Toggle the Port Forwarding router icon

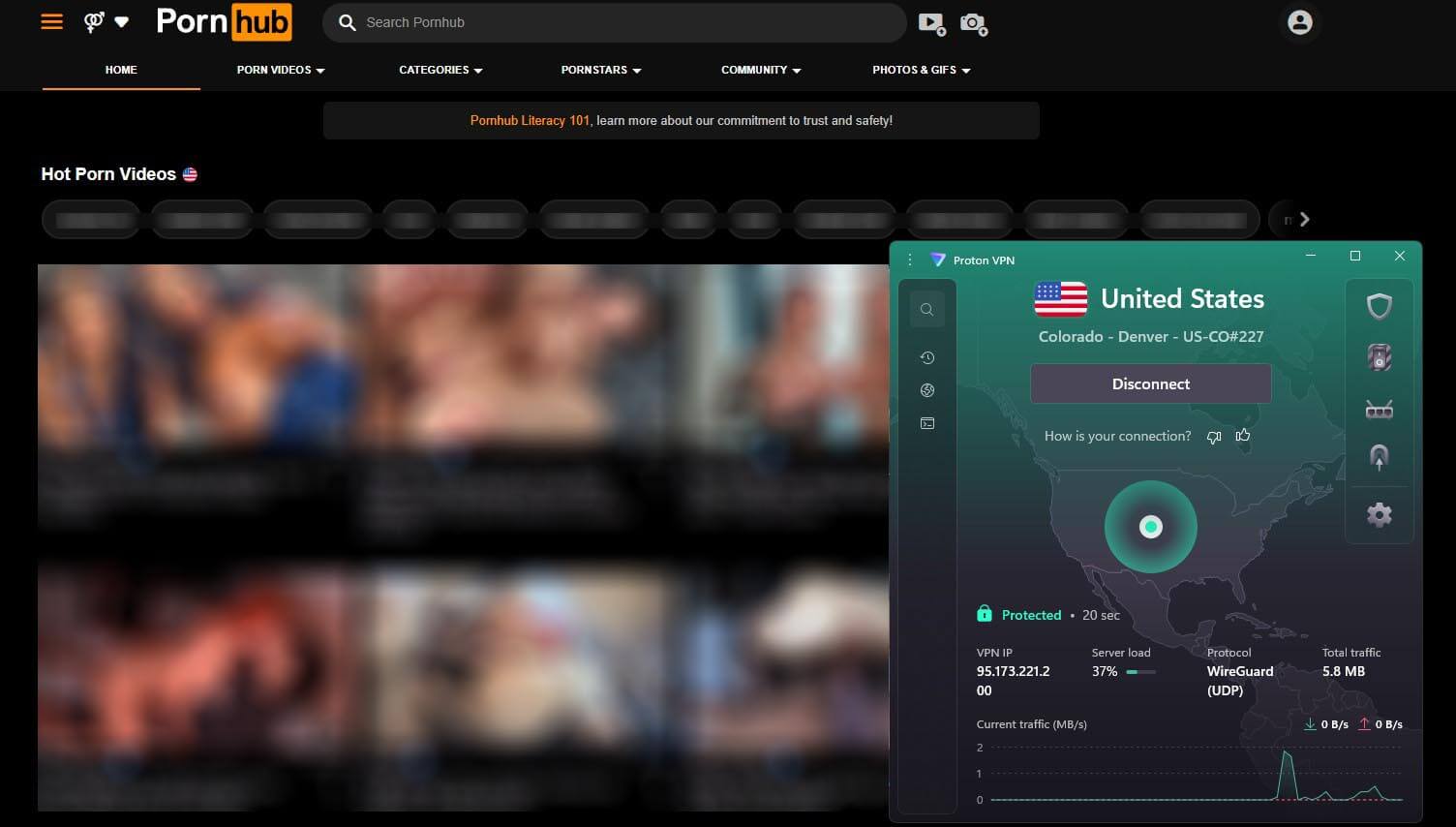click(x=1379, y=410)
